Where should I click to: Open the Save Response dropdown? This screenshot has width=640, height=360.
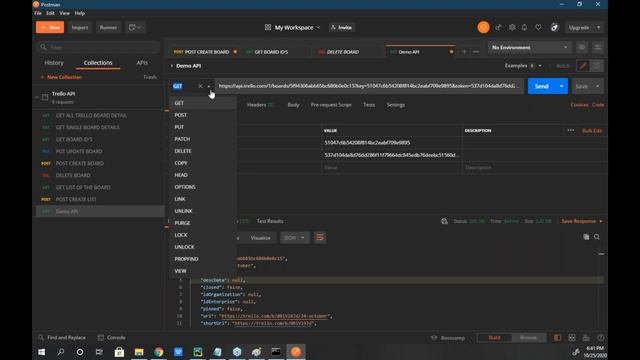pyautogui.click(x=582, y=221)
